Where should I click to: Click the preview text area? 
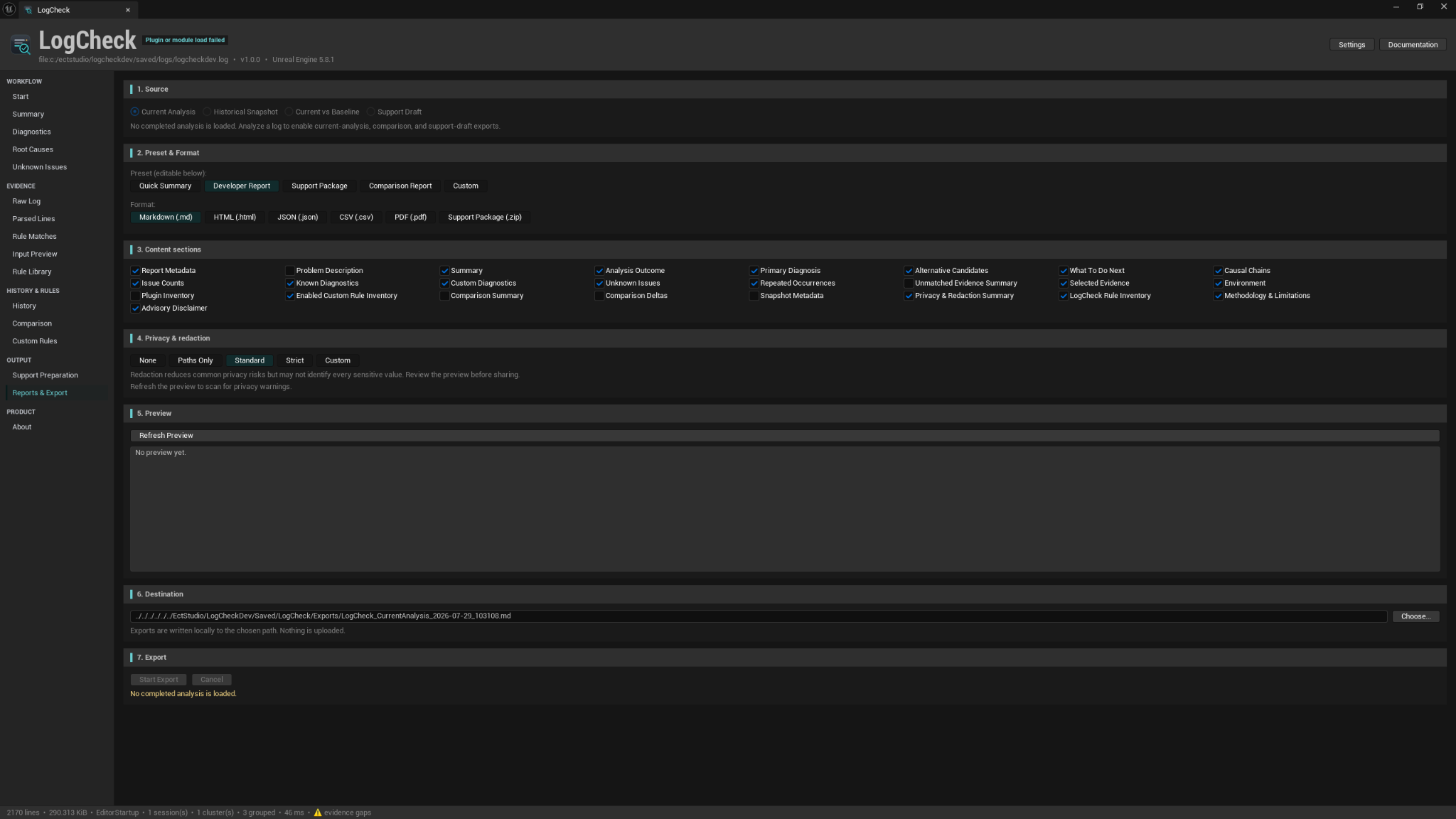(785, 509)
